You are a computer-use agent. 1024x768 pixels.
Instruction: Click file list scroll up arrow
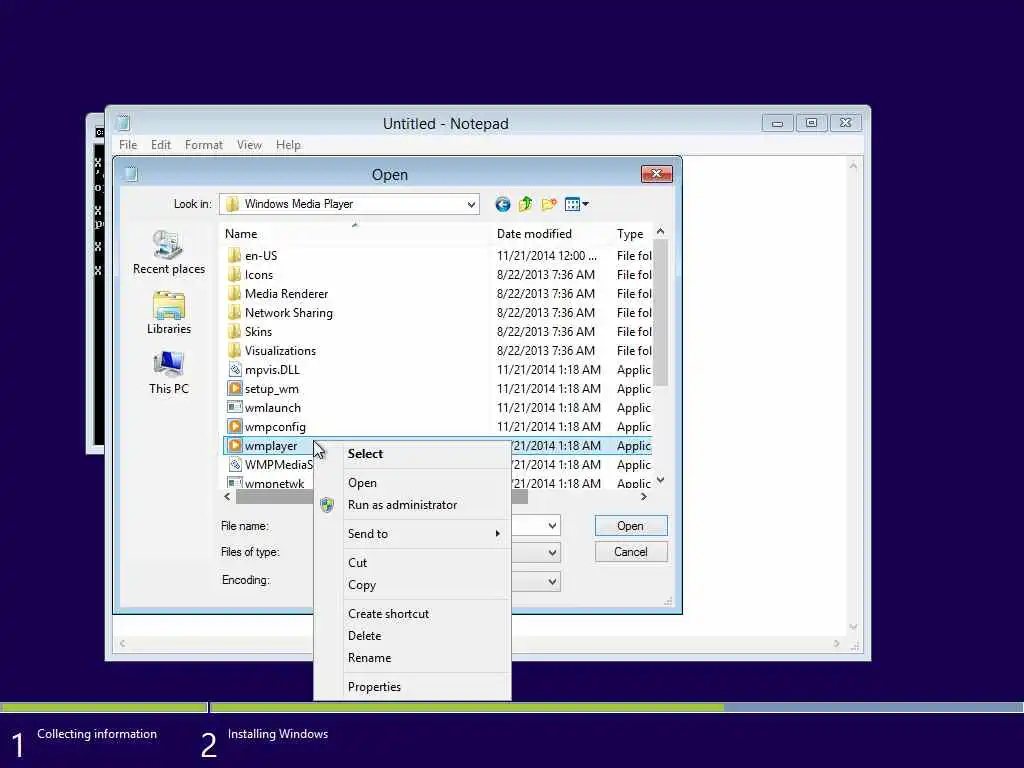tap(660, 231)
